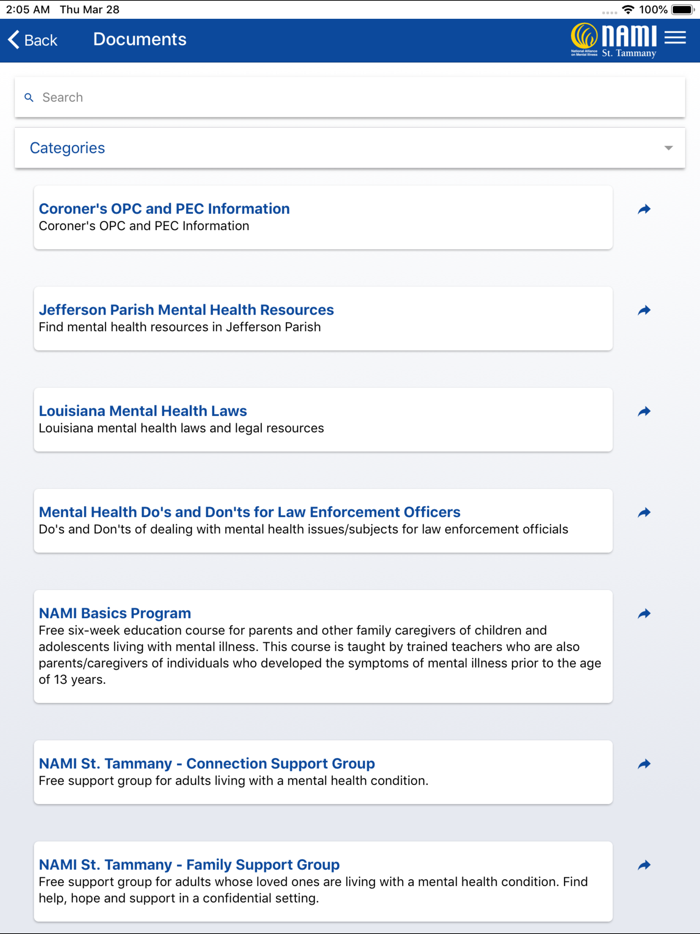The height and width of the screenshot is (934, 700).
Task: Click 'Louisiana mental health laws and legal resources' text
Action: (182, 428)
